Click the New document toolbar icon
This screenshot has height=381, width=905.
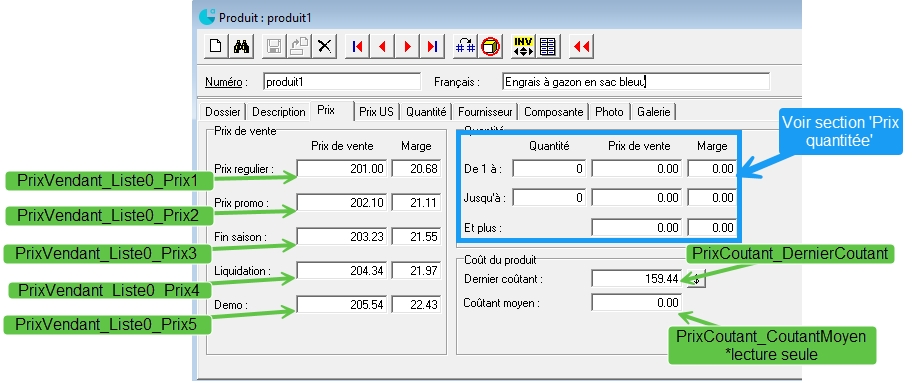pos(216,47)
